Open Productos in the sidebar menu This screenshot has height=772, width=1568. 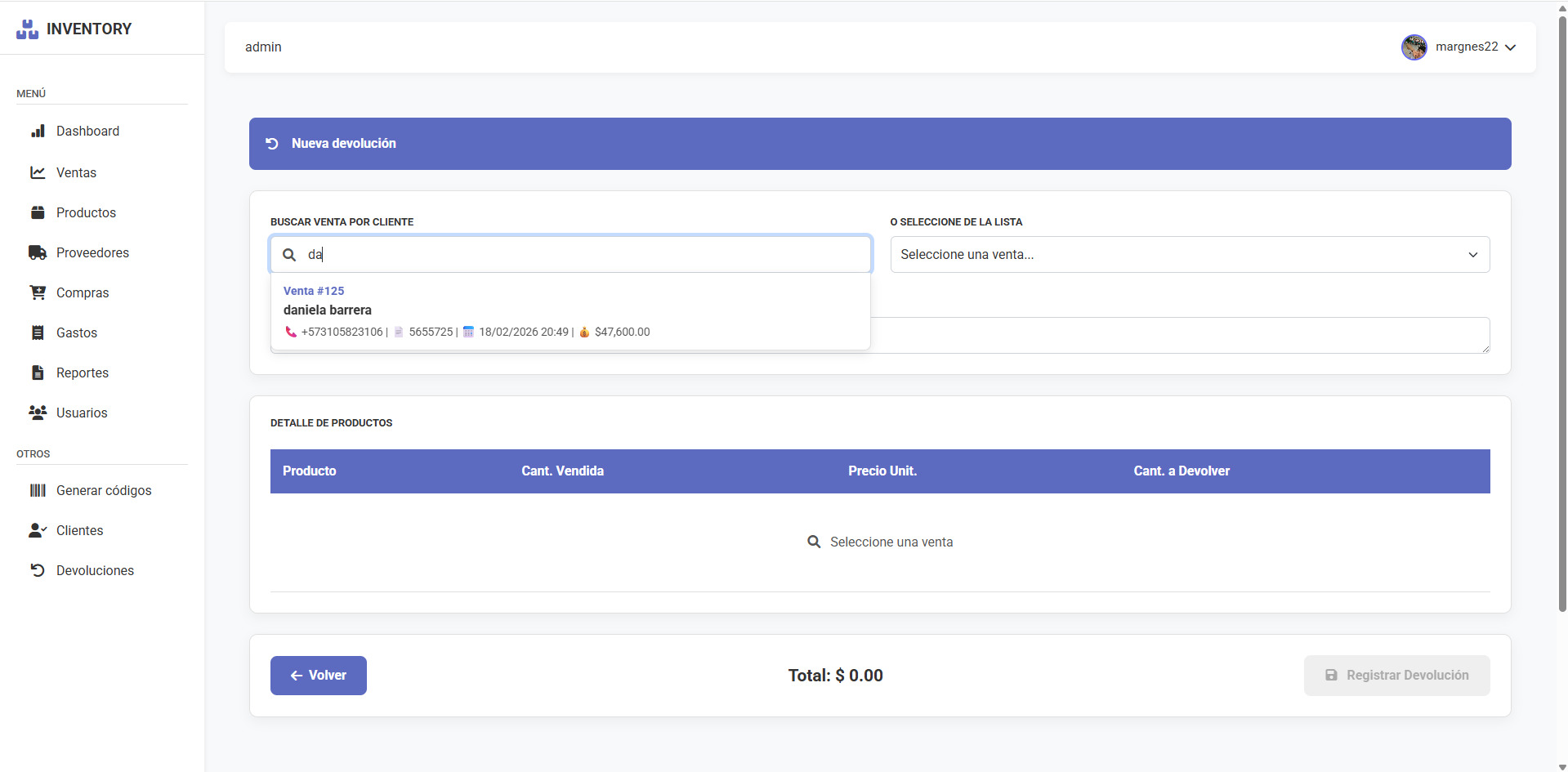pos(86,212)
